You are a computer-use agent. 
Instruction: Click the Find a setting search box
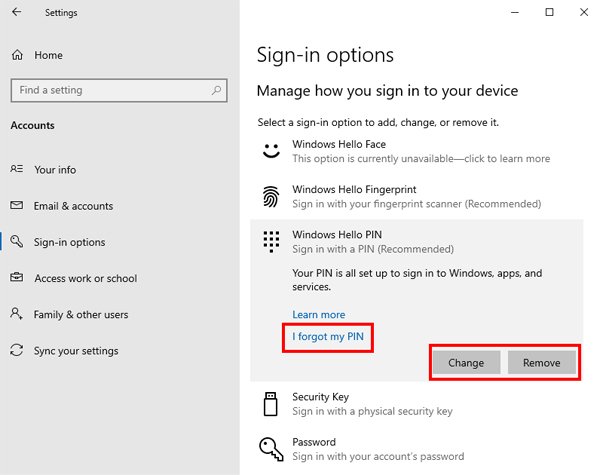coord(110,90)
